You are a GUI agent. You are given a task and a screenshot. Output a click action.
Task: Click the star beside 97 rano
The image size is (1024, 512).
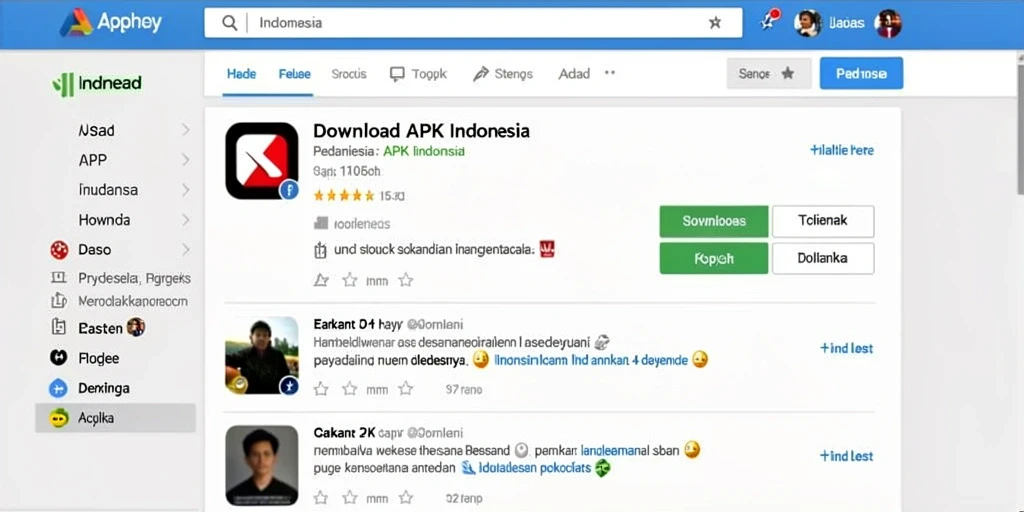406,389
